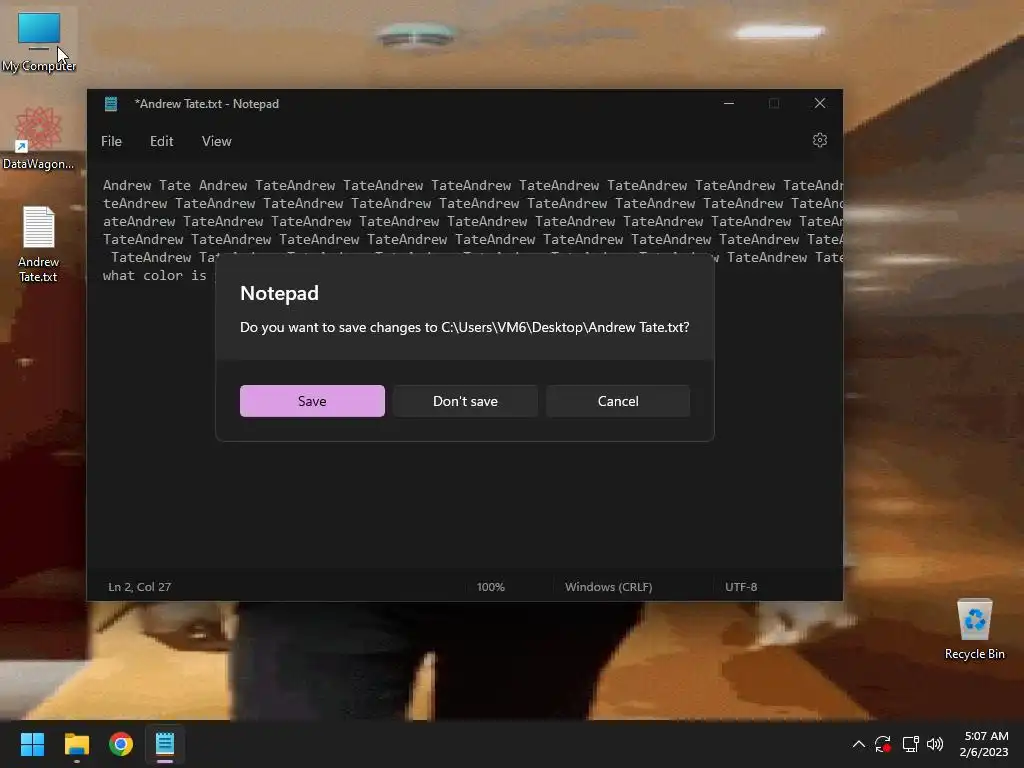Click the 'what color is' text line

click(x=155, y=276)
